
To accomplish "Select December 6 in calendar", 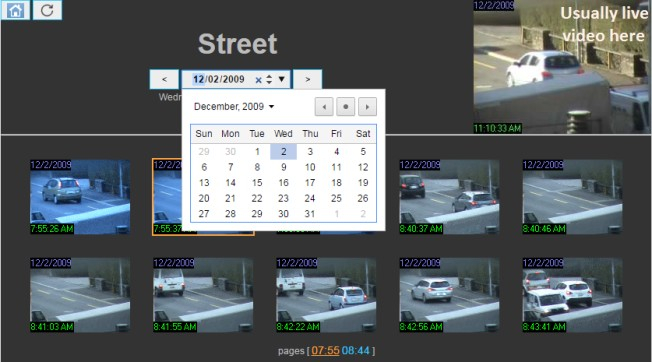I will [204, 167].
